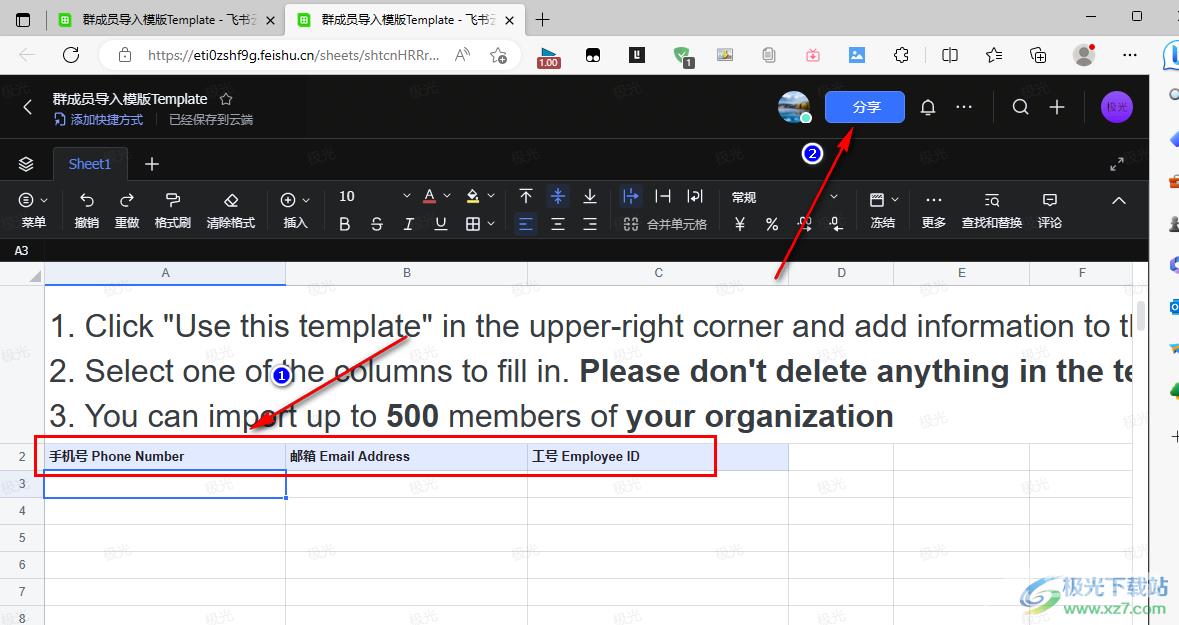Image resolution: width=1179 pixels, height=625 pixels.
Task: Select the Email Address header cell
Action: tap(407, 457)
